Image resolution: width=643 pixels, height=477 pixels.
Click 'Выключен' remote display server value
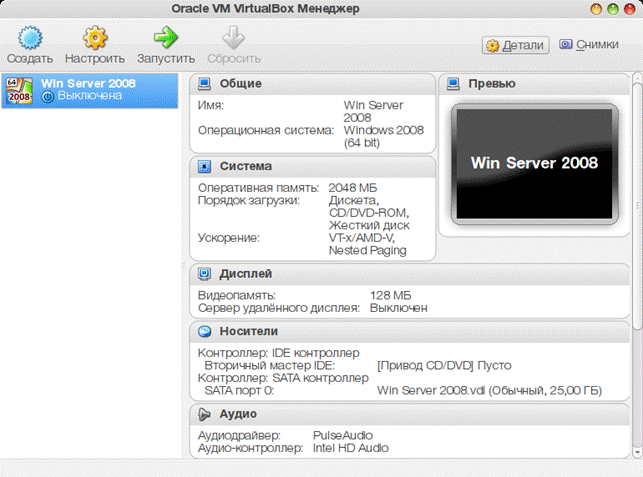[399, 308]
